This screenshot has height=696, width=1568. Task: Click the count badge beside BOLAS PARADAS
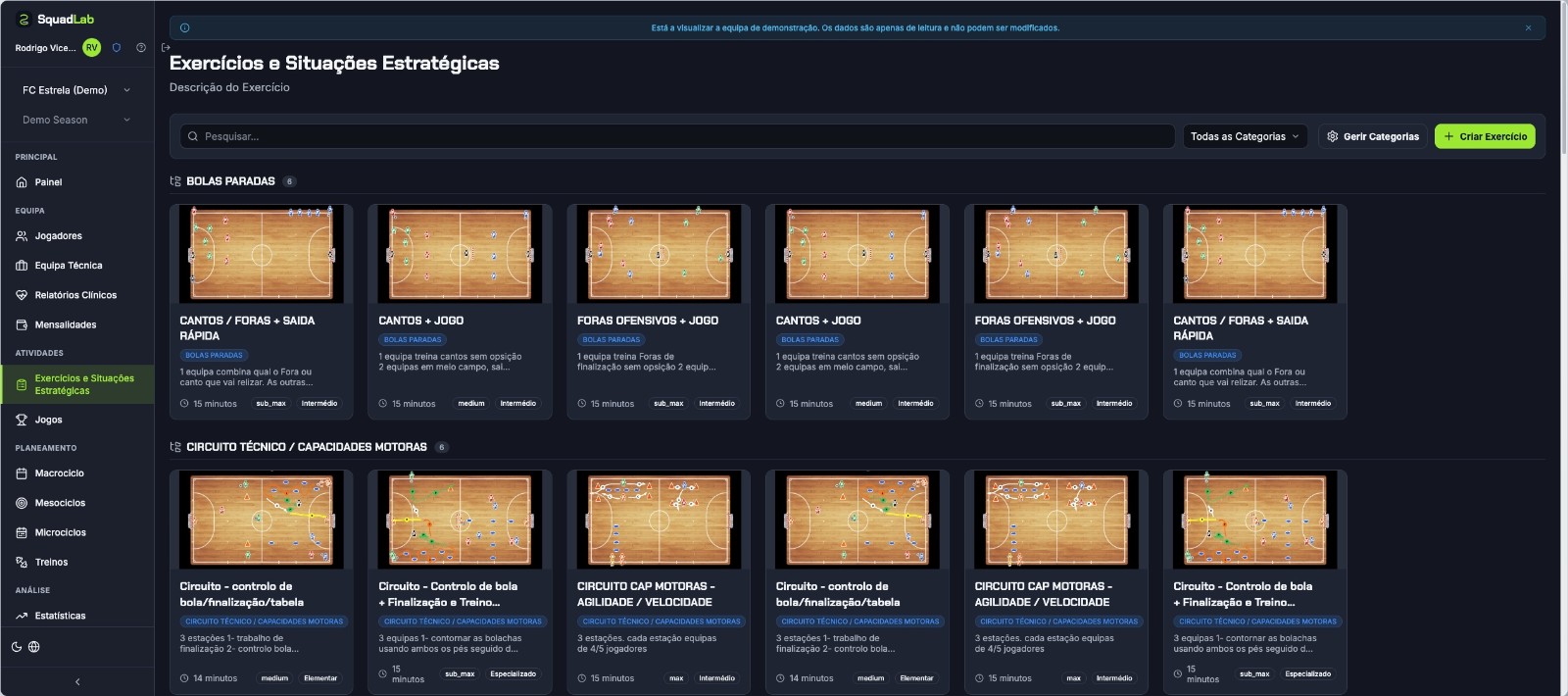click(x=289, y=181)
